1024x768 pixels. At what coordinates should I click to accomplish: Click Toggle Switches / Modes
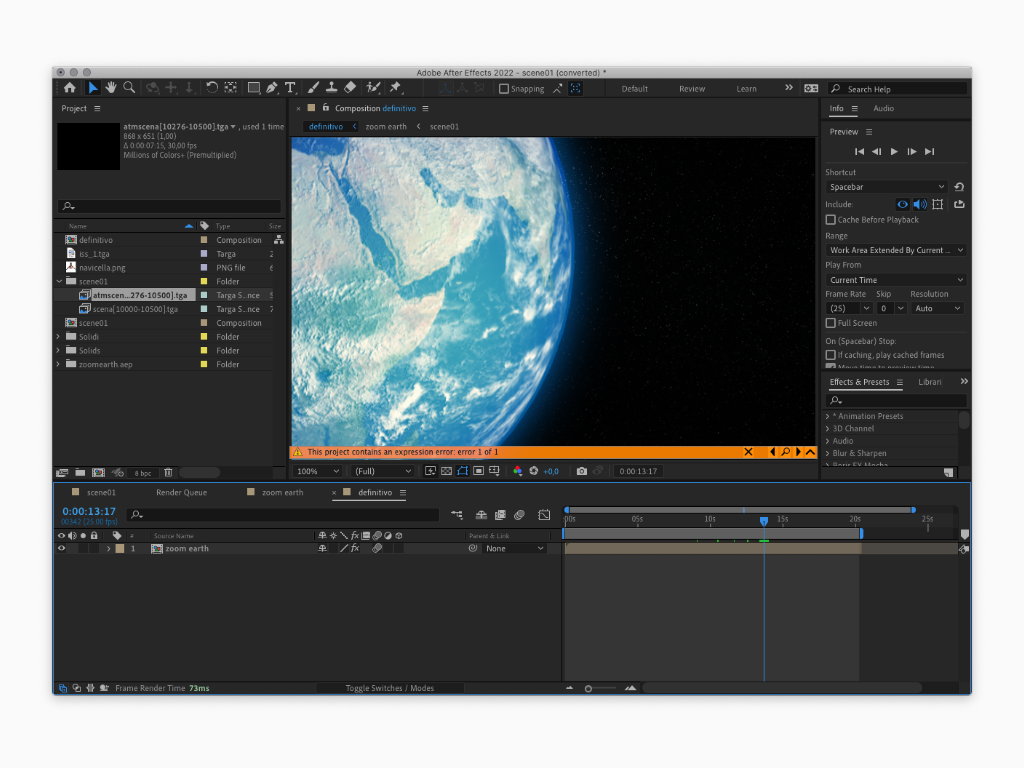[x=389, y=688]
